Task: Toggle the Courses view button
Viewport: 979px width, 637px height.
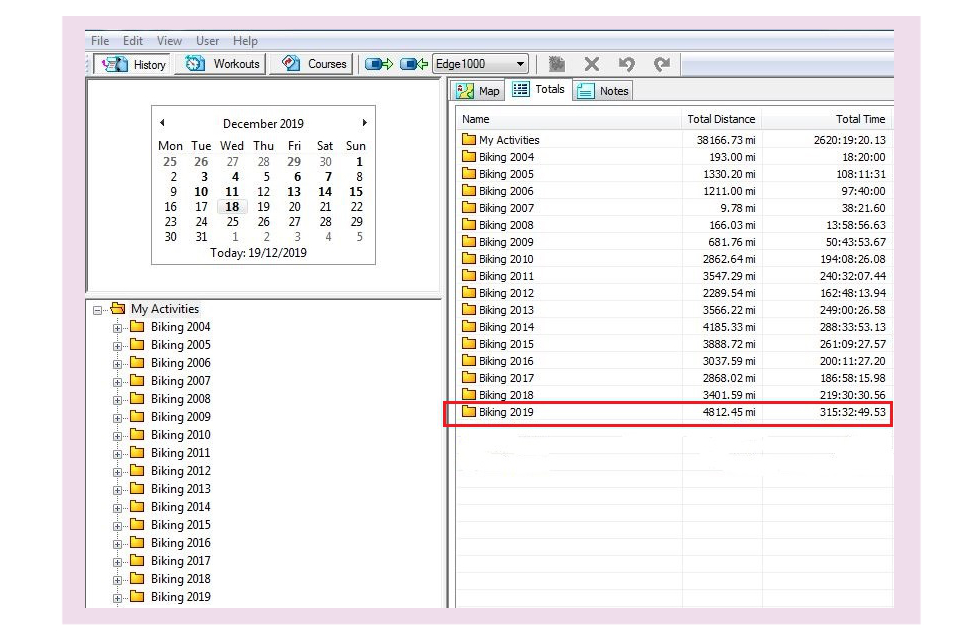Action: click(x=314, y=64)
